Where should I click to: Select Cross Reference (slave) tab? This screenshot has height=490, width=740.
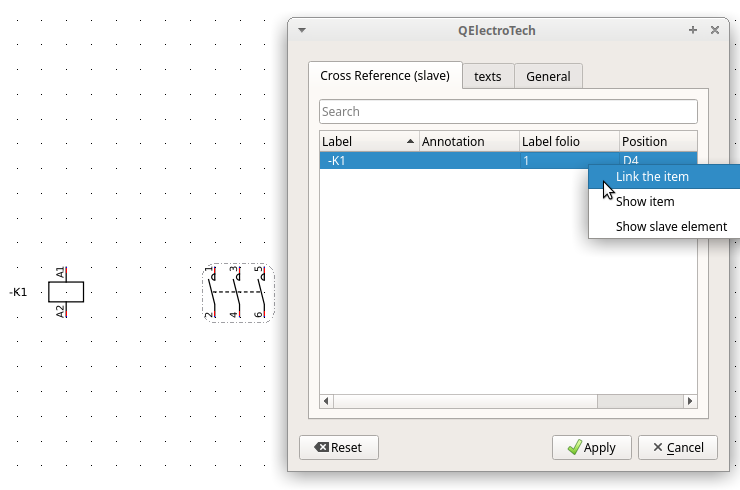pos(385,75)
